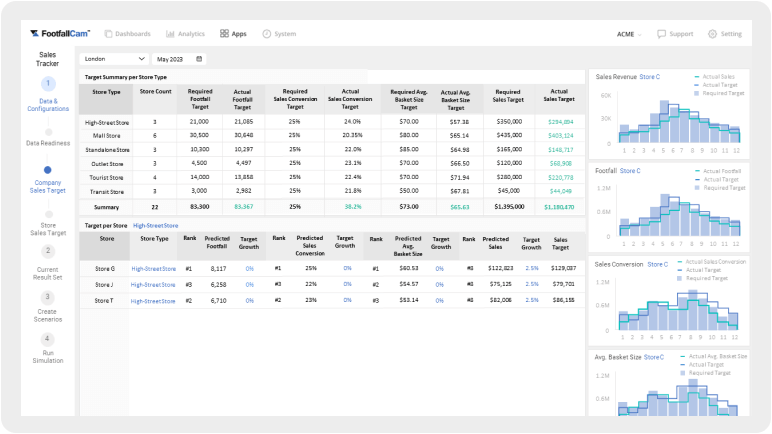This screenshot has height=434, width=772.
Task: Click High-StreetStore type link in Store G row
Action: [154, 269]
